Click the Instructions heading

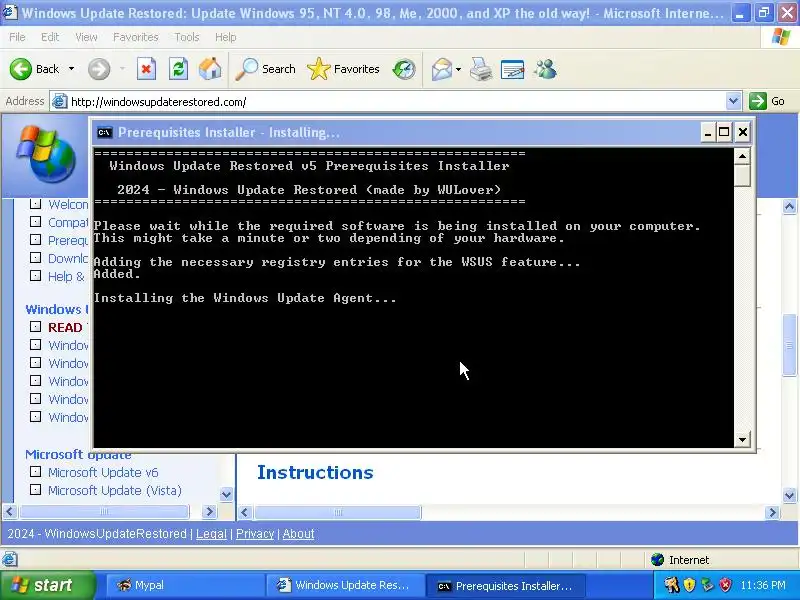coord(315,472)
